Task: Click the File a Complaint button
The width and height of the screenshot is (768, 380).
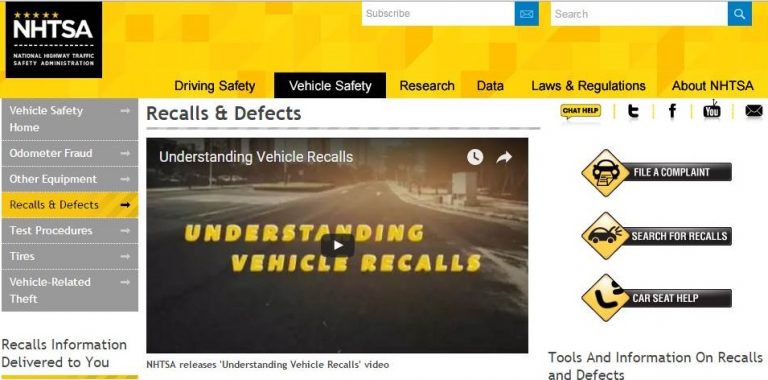Action: pos(656,172)
